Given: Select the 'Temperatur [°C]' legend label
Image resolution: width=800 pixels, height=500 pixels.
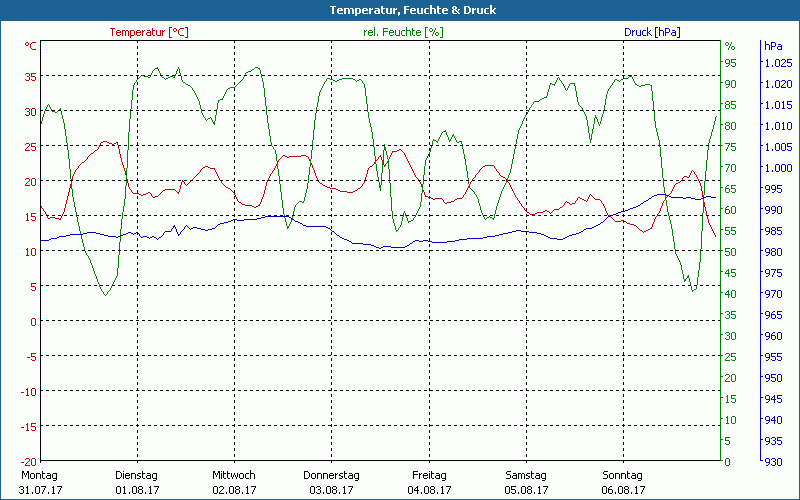Looking at the screenshot, I should coord(149,32).
